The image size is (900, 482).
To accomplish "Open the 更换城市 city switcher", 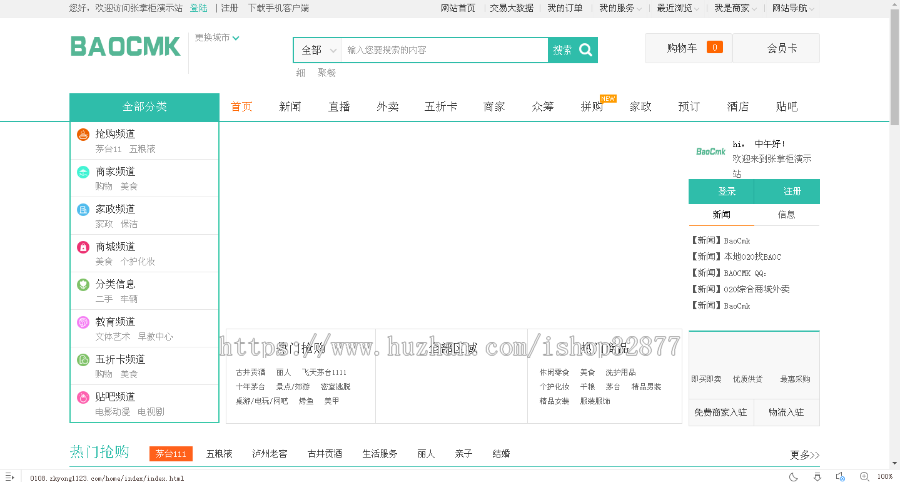I will [217, 38].
